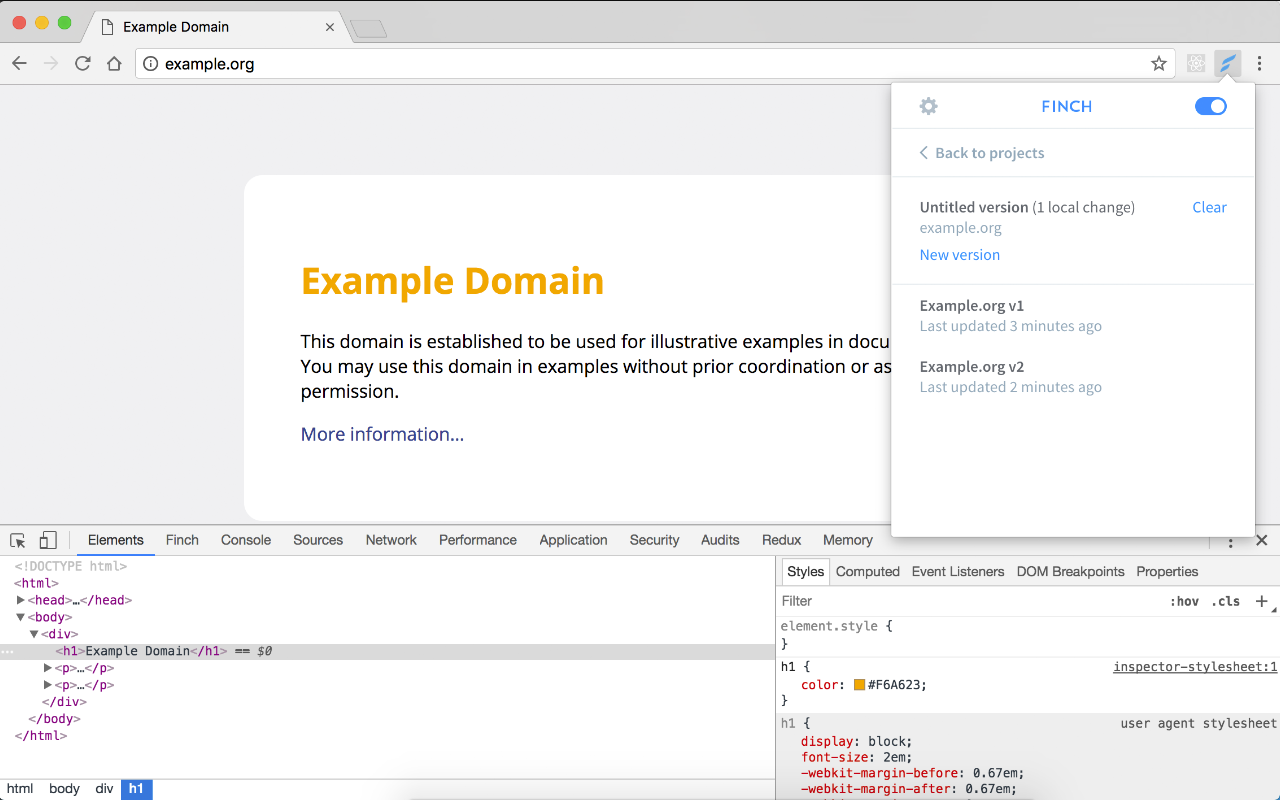Viewport: 1280px width, 800px height.
Task: Open the Computed styles tab
Action: [x=867, y=572]
